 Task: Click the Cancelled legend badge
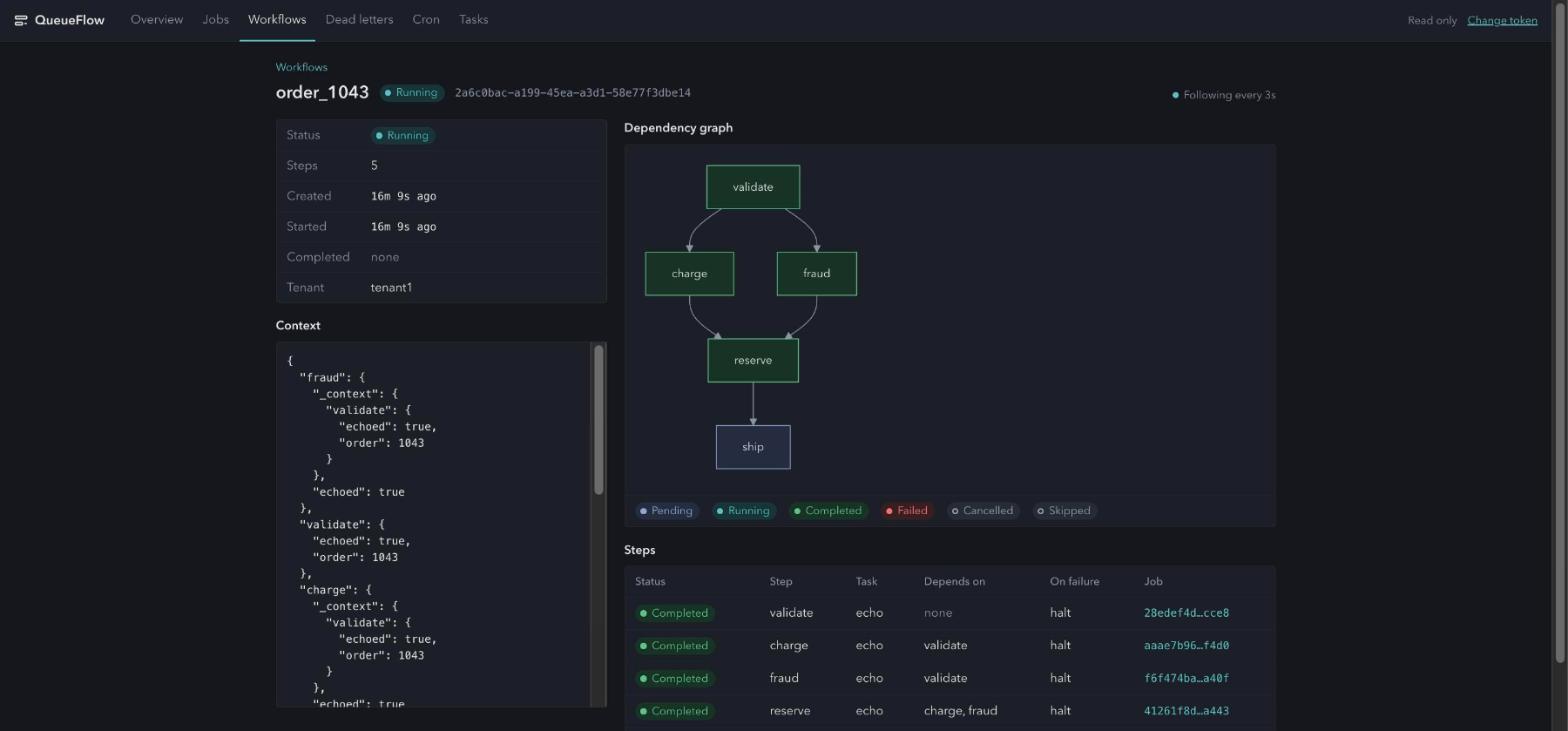click(982, 511)
